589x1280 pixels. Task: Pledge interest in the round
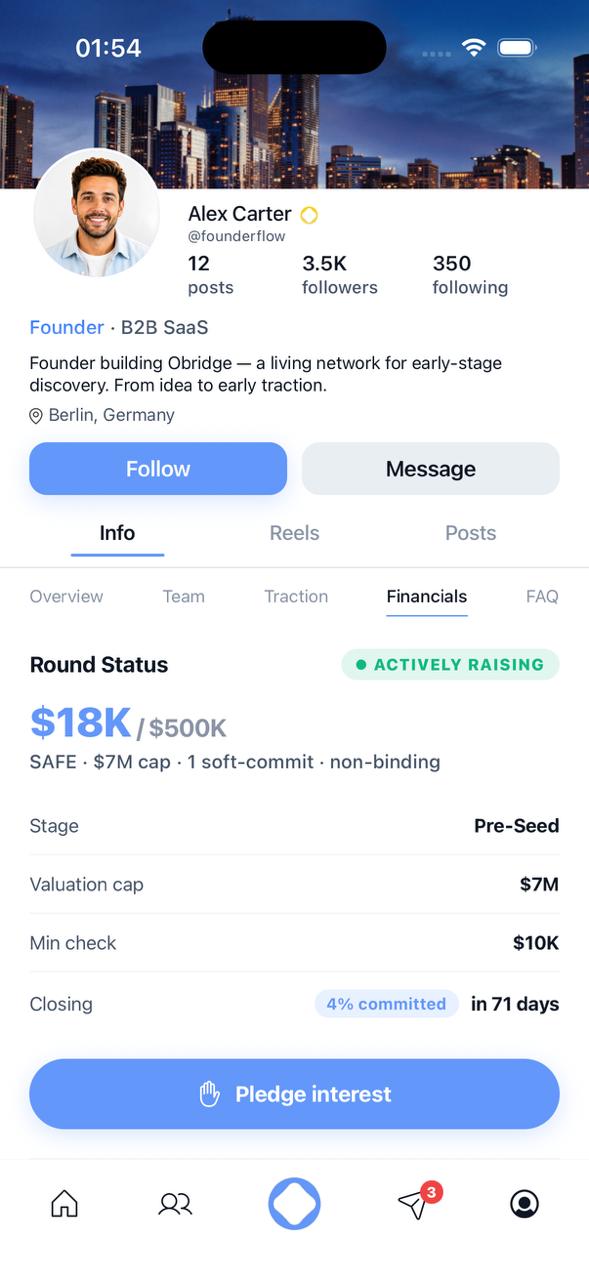click(x=294, y=1094)
